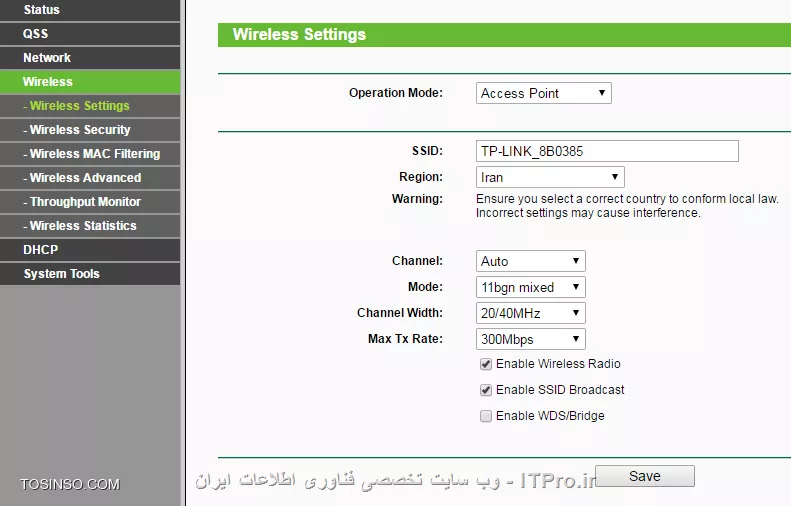The height and width of the screenshot is (506, 791).
Task: Click the SSID text field
Action: pos(607,151)
